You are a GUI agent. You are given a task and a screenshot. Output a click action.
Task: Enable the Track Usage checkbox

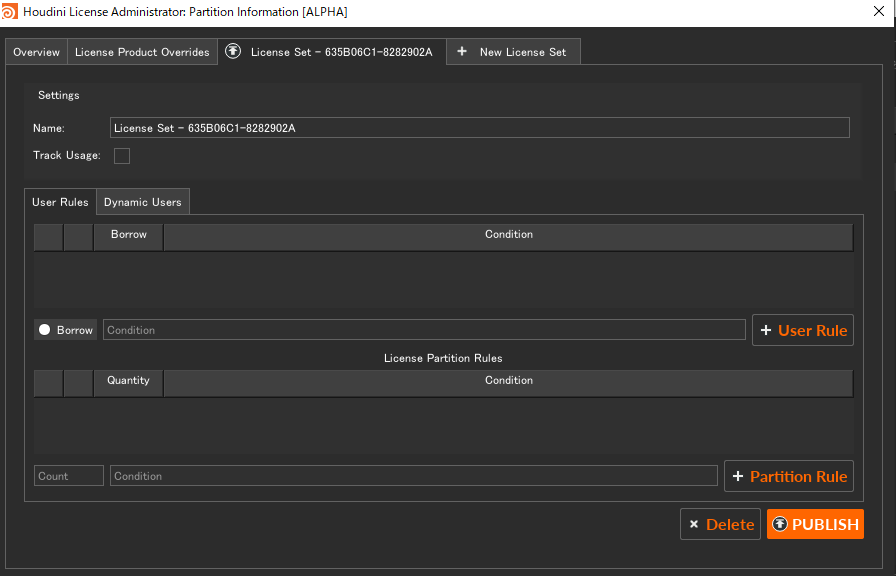click(x=122, y=156)
